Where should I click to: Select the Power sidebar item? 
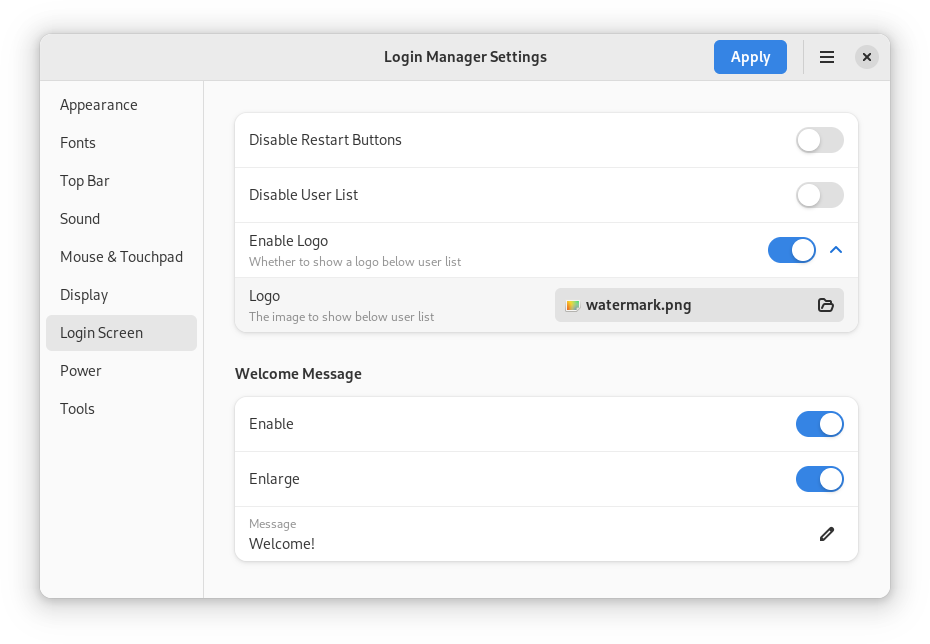pyautogui.click(x=81, y=371)
